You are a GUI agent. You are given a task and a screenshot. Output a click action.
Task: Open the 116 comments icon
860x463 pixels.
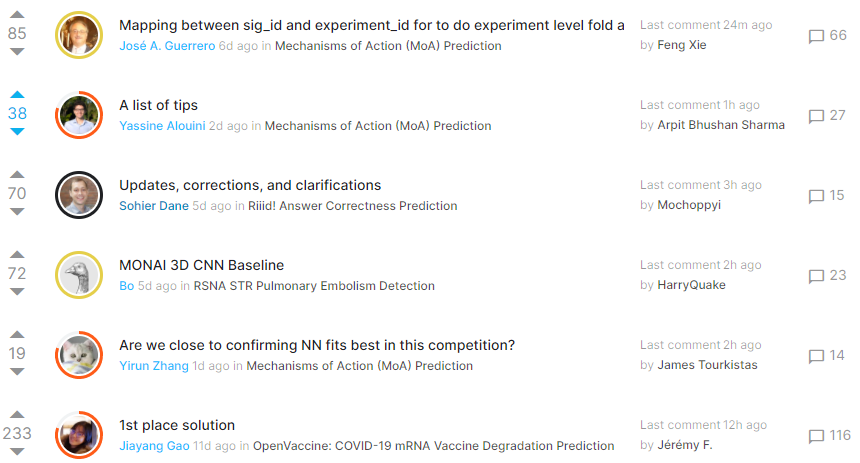[816, 436]
